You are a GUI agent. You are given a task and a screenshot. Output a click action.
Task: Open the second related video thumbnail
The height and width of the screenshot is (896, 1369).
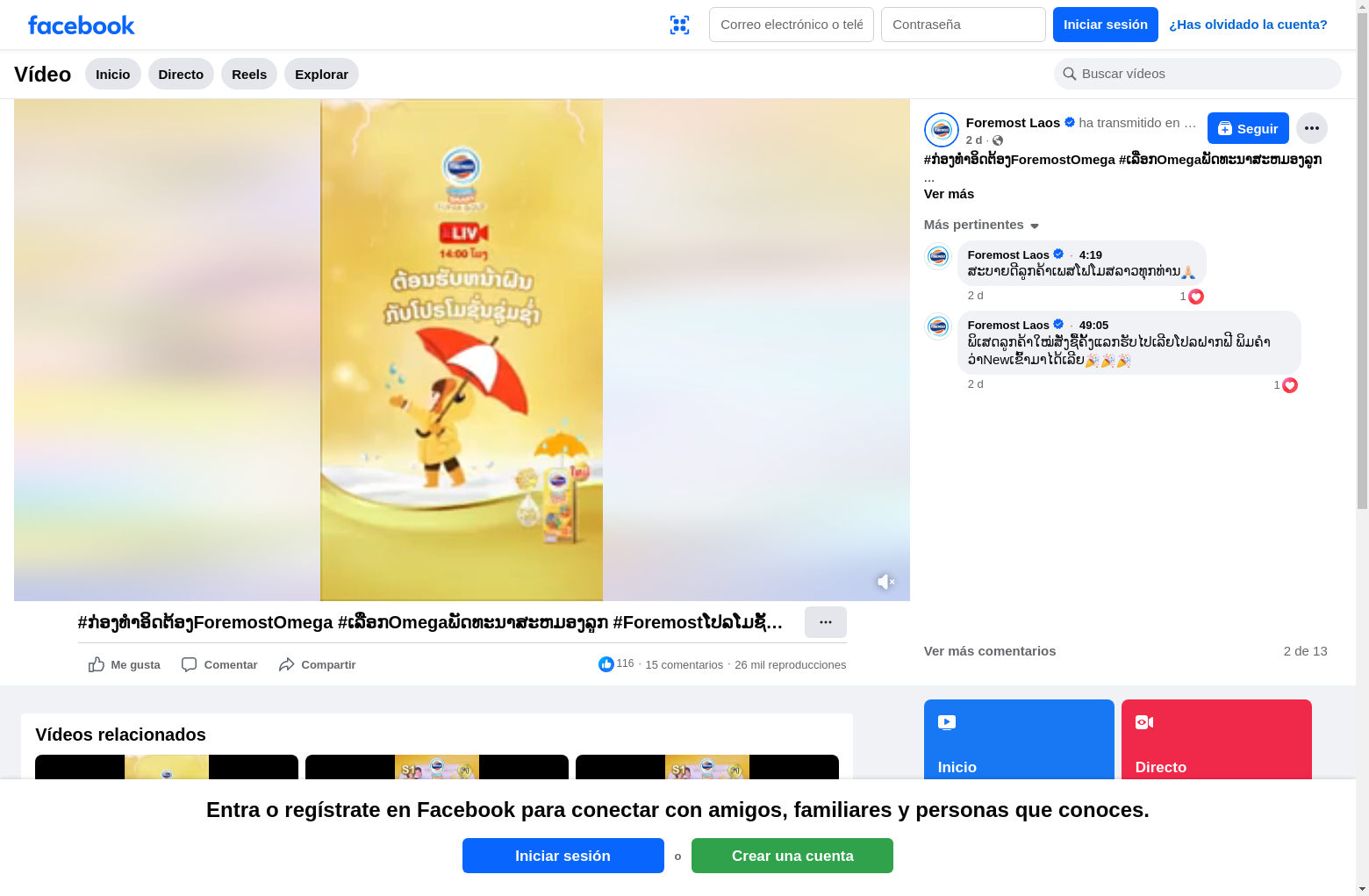(x=437, y=767)
